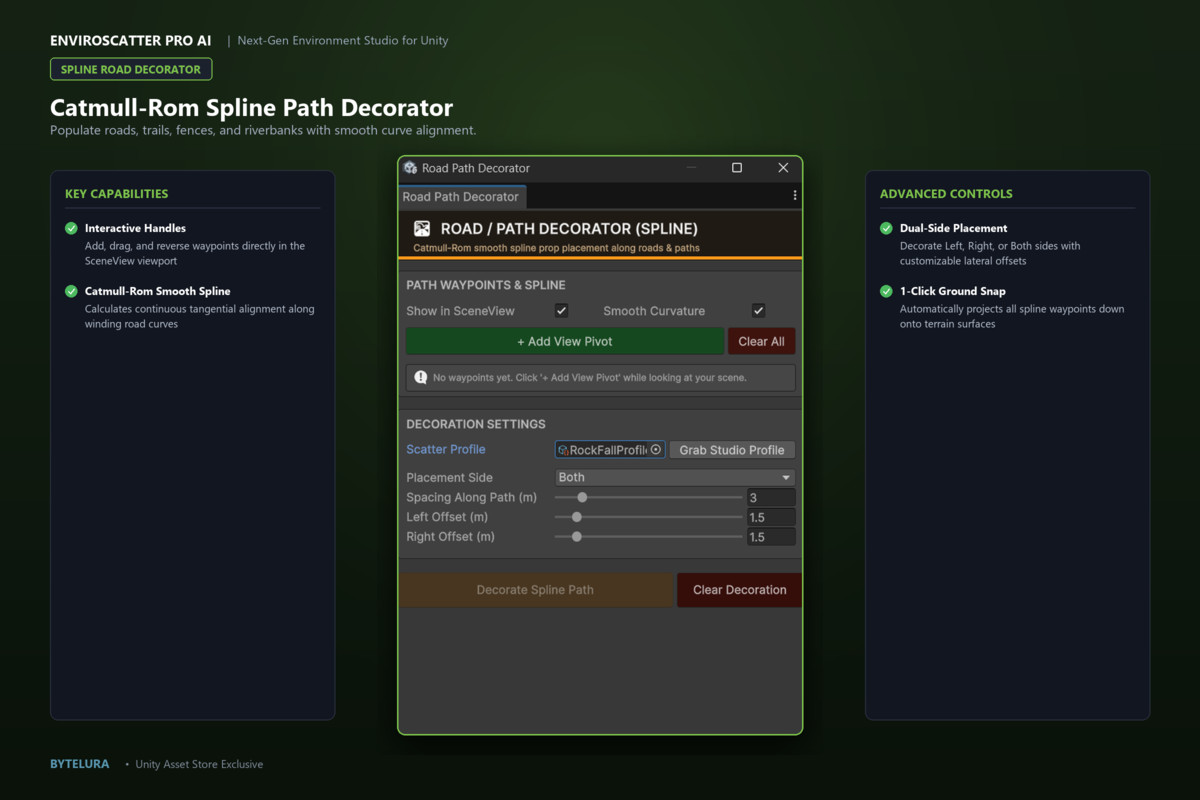This screenshot has height=800, width=1200.
Task: Click the Unity Asset Store Exclusive text
Action: pyautogui.click(x=199, y=764)
